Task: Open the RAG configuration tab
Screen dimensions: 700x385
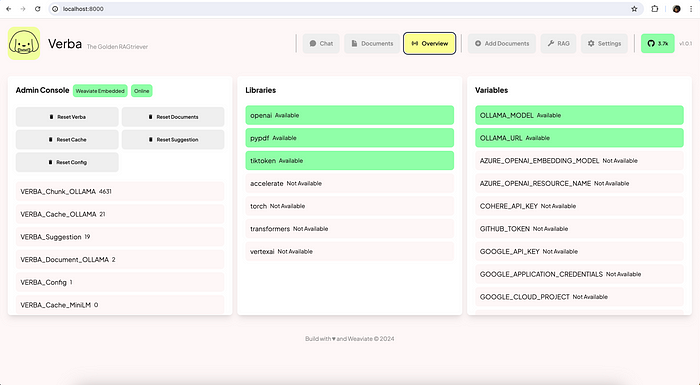Action: (558, 43)
